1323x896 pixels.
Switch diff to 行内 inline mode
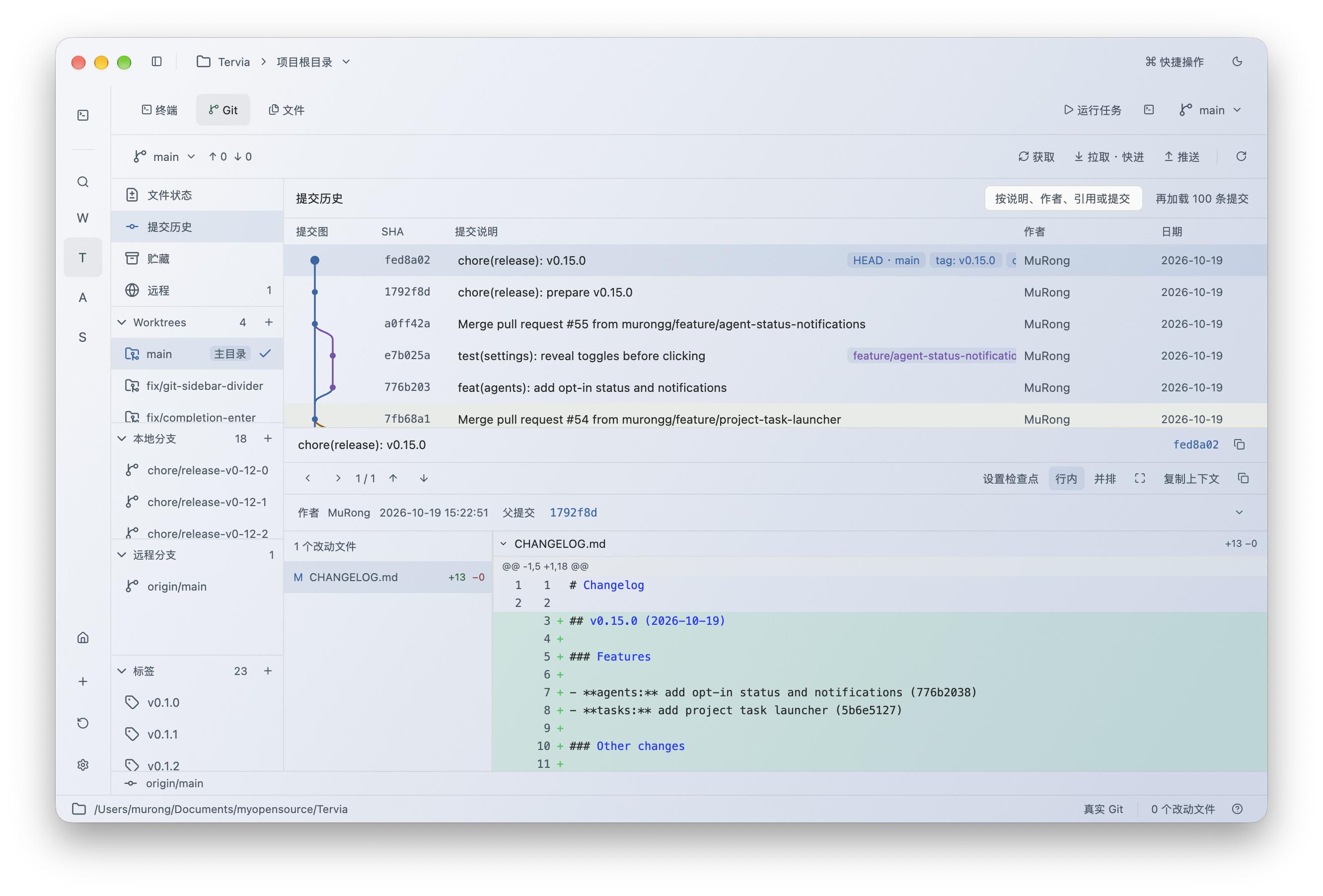(x=1066, y=479)
